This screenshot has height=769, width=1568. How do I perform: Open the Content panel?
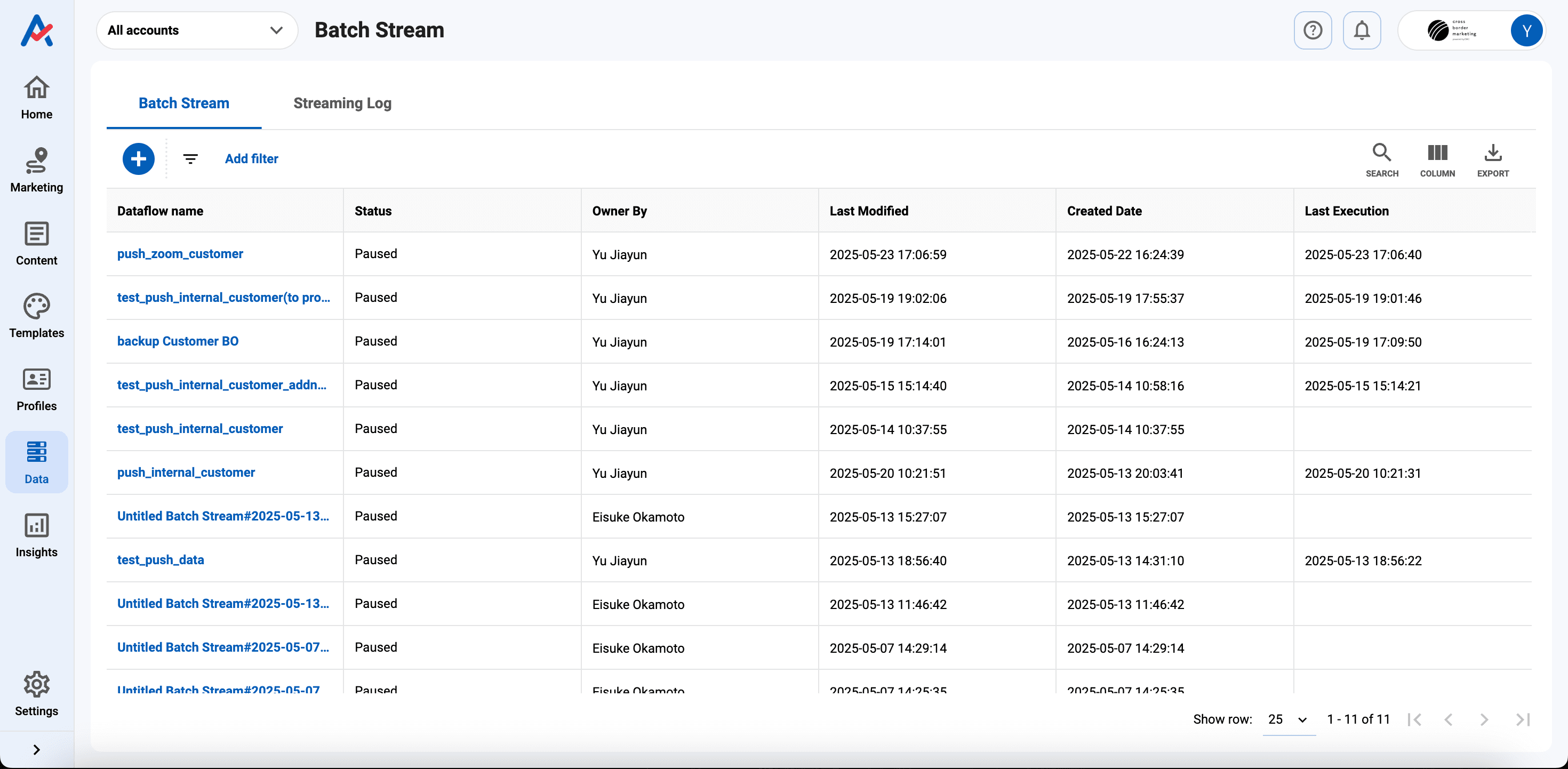(36, 243)
